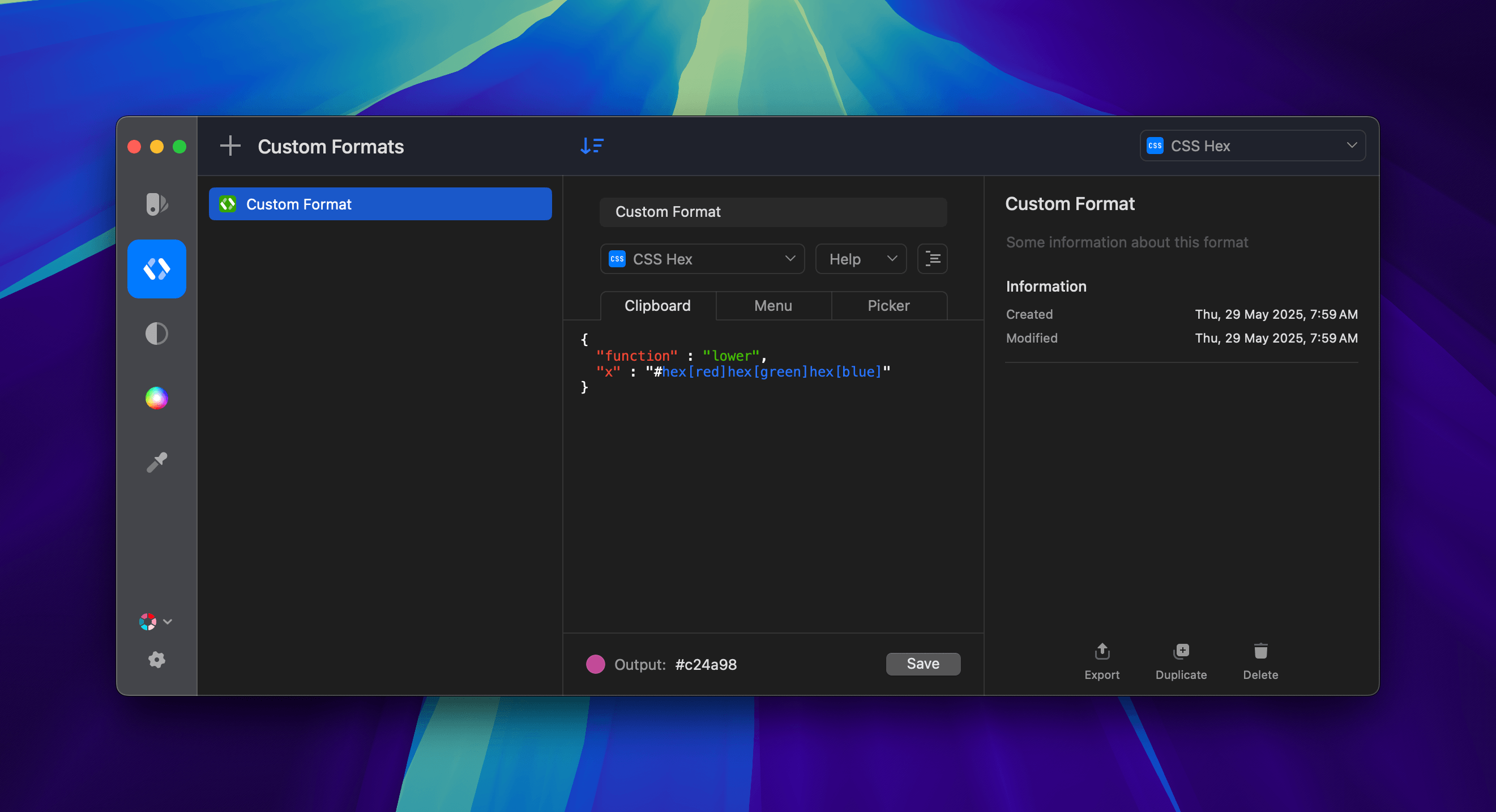The width and height of the screenshot is (1496, 812).
Task: Open the Picker tab
Action: point(888,306)
